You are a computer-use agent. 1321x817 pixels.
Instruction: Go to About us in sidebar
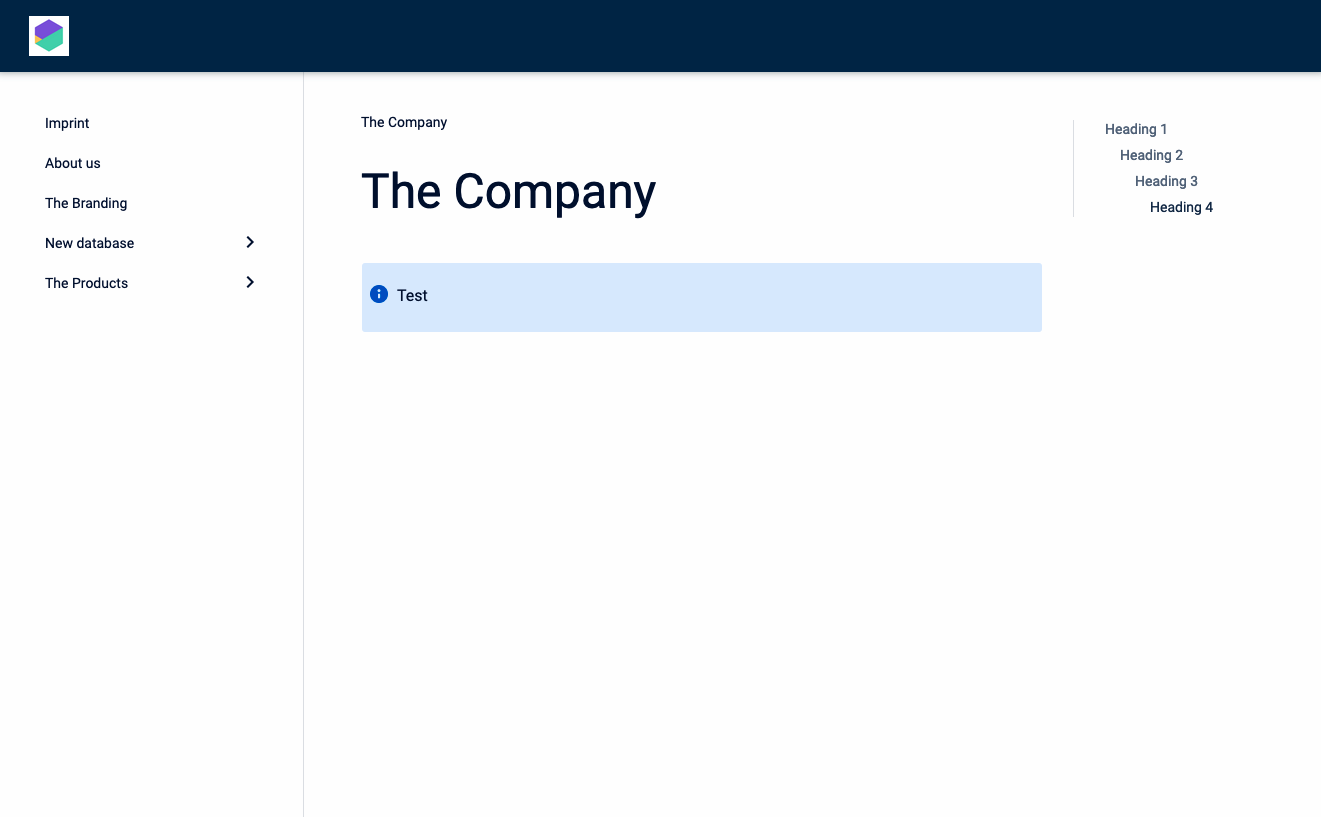point(73,163)
